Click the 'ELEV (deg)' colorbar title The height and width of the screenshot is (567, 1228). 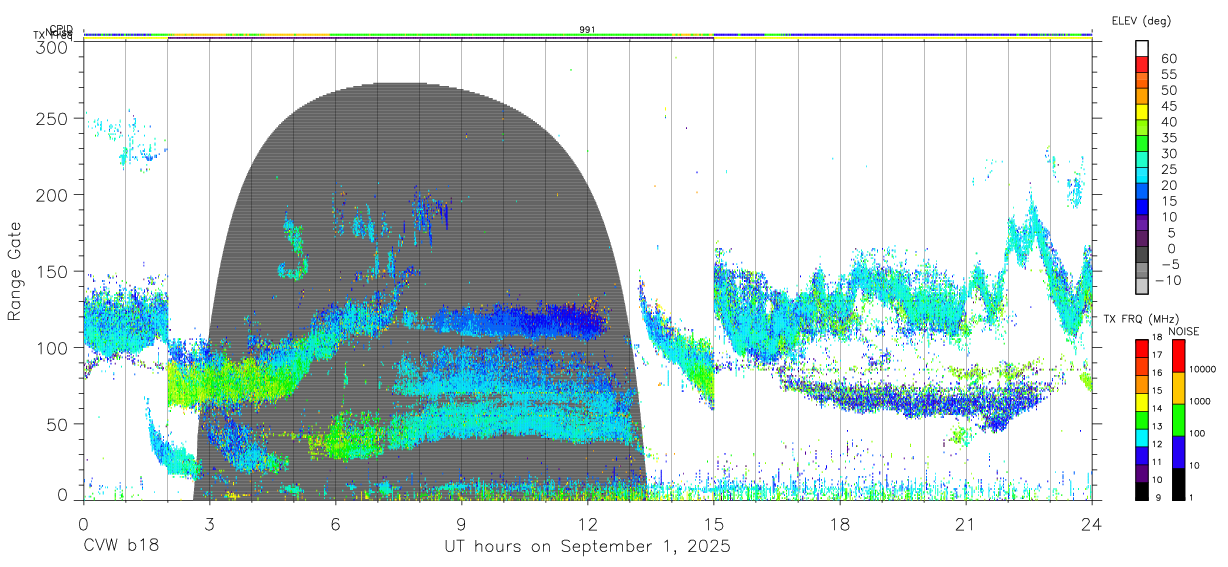coord(1141,20)
